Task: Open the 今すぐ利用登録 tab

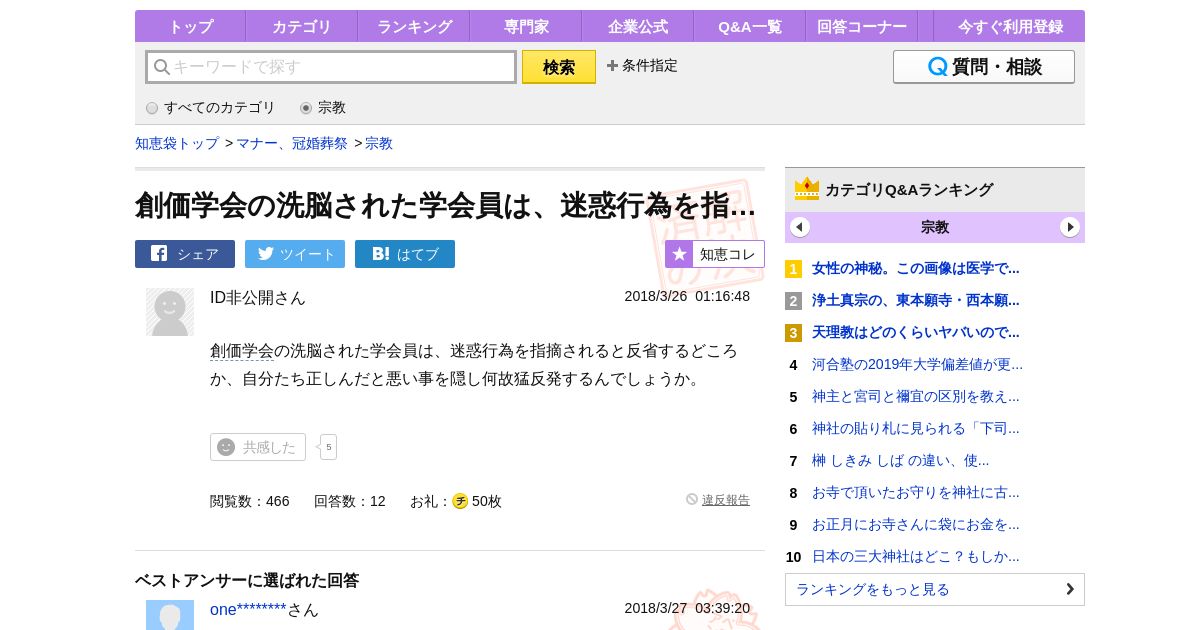Action: pyautogui.click(x=1009, y=26)
